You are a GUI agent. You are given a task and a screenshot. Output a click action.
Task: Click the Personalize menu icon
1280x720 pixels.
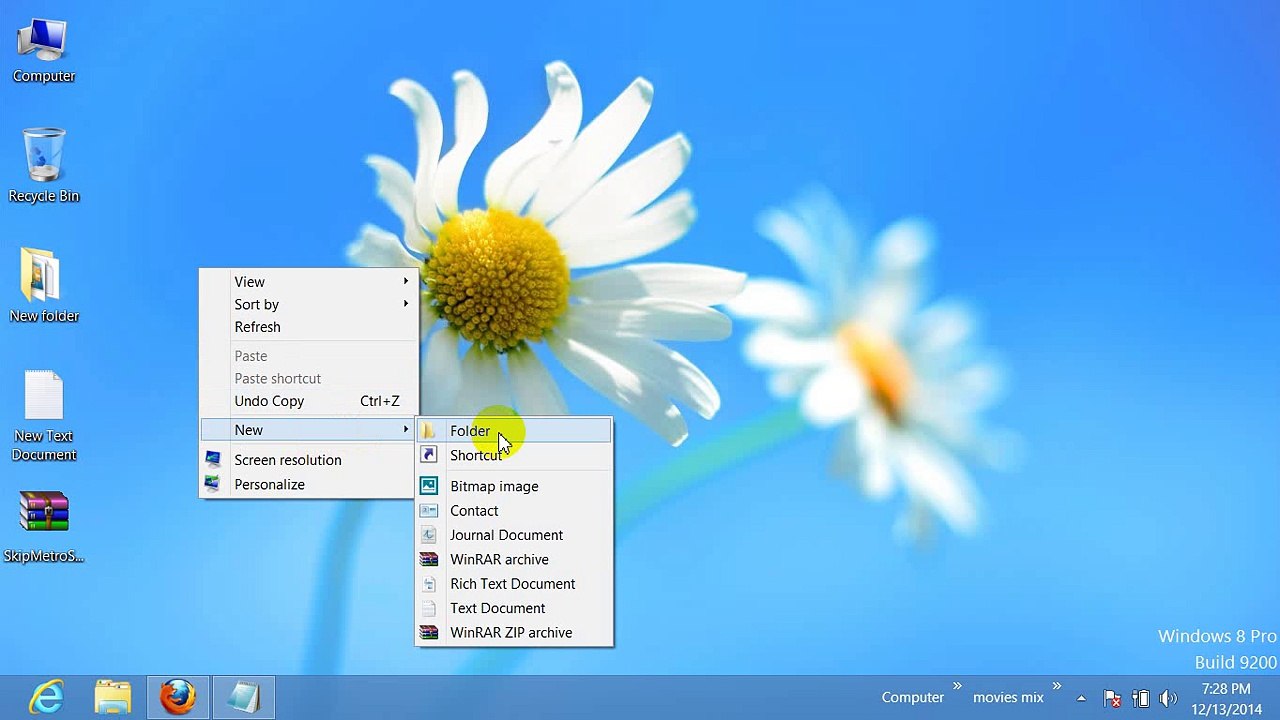(x=212, y=483)
